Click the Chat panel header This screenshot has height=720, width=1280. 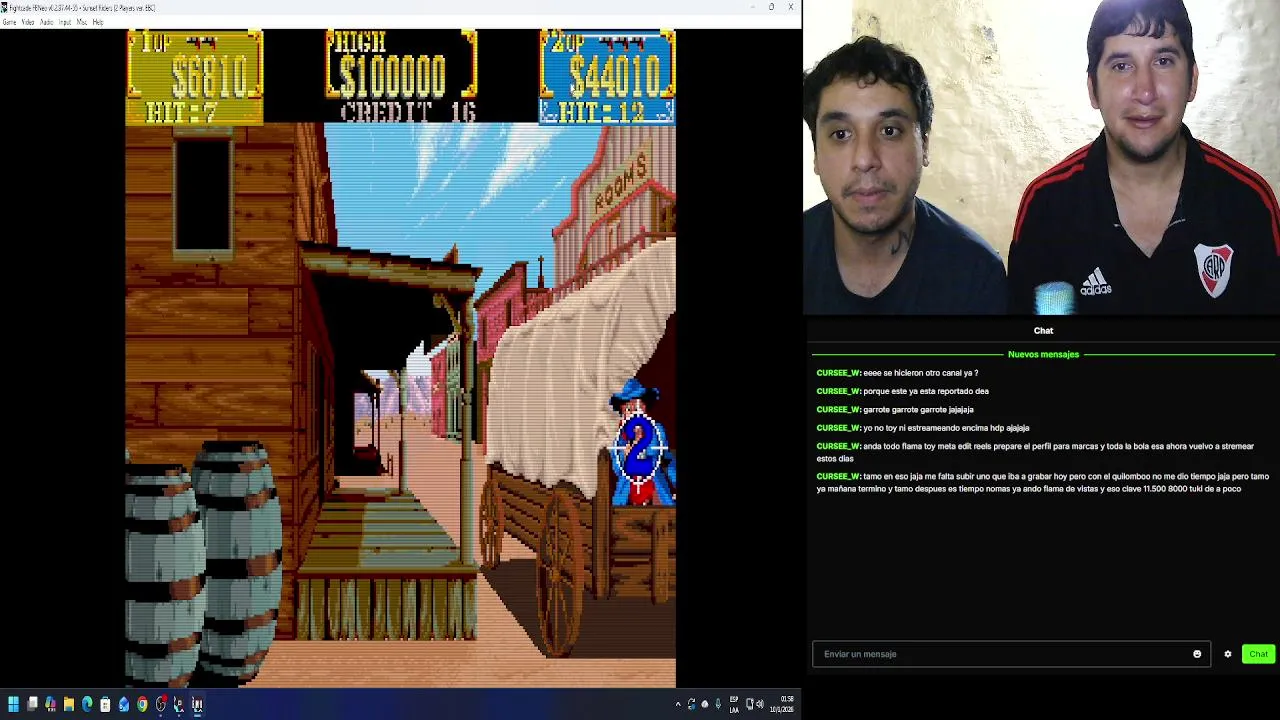(x=1043, y=330)
